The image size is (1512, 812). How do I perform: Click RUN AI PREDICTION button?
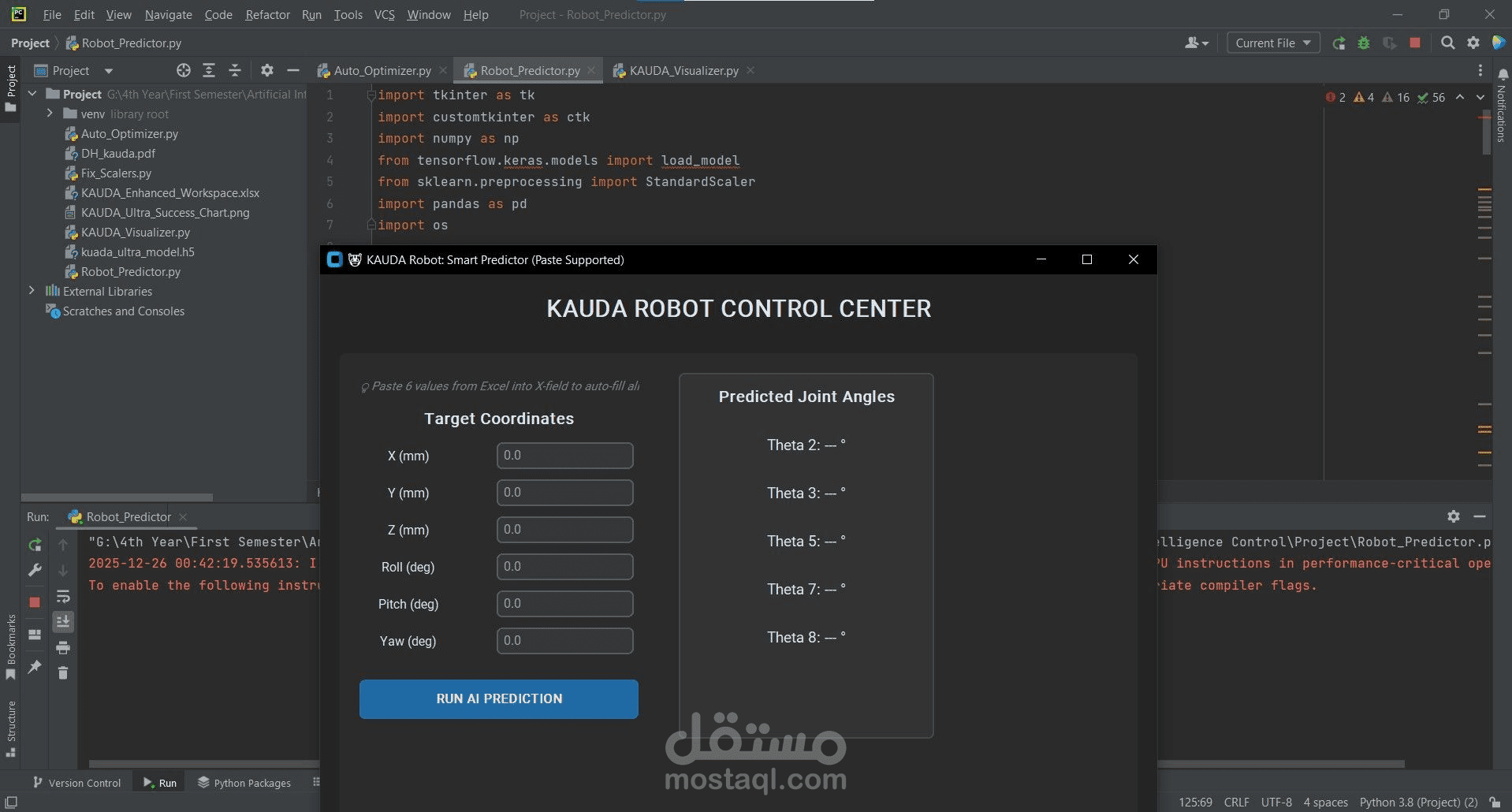click(x=499, y=698)
